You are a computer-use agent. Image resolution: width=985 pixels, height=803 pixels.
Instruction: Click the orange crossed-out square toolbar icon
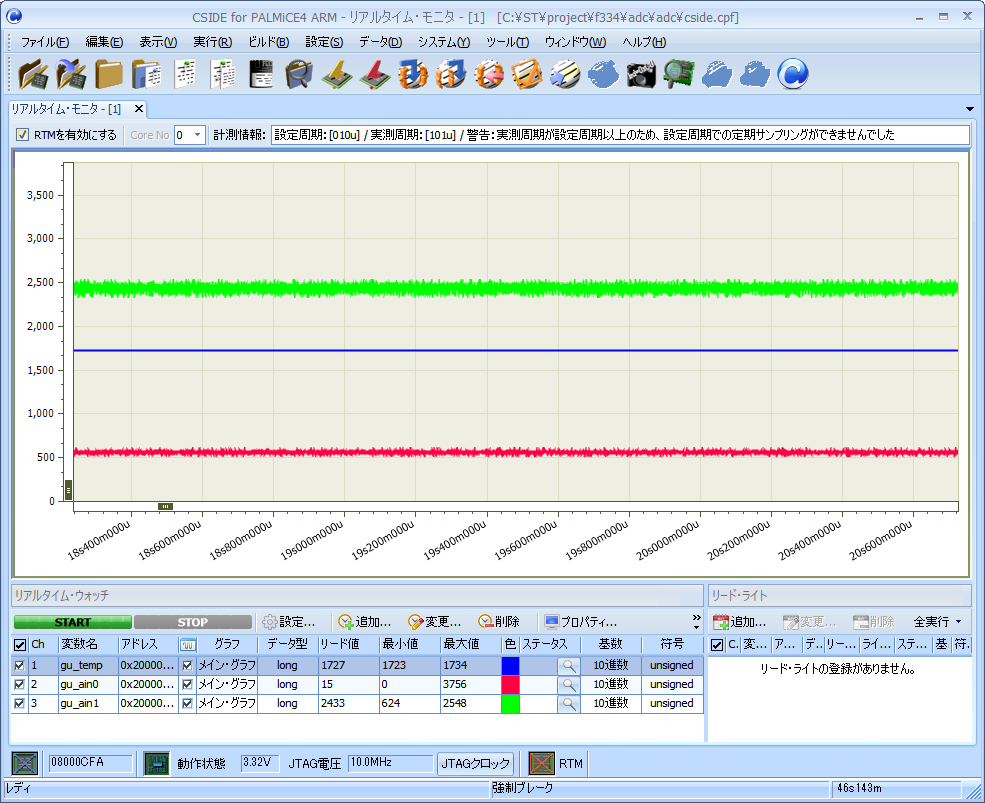(x=526, y=74)
